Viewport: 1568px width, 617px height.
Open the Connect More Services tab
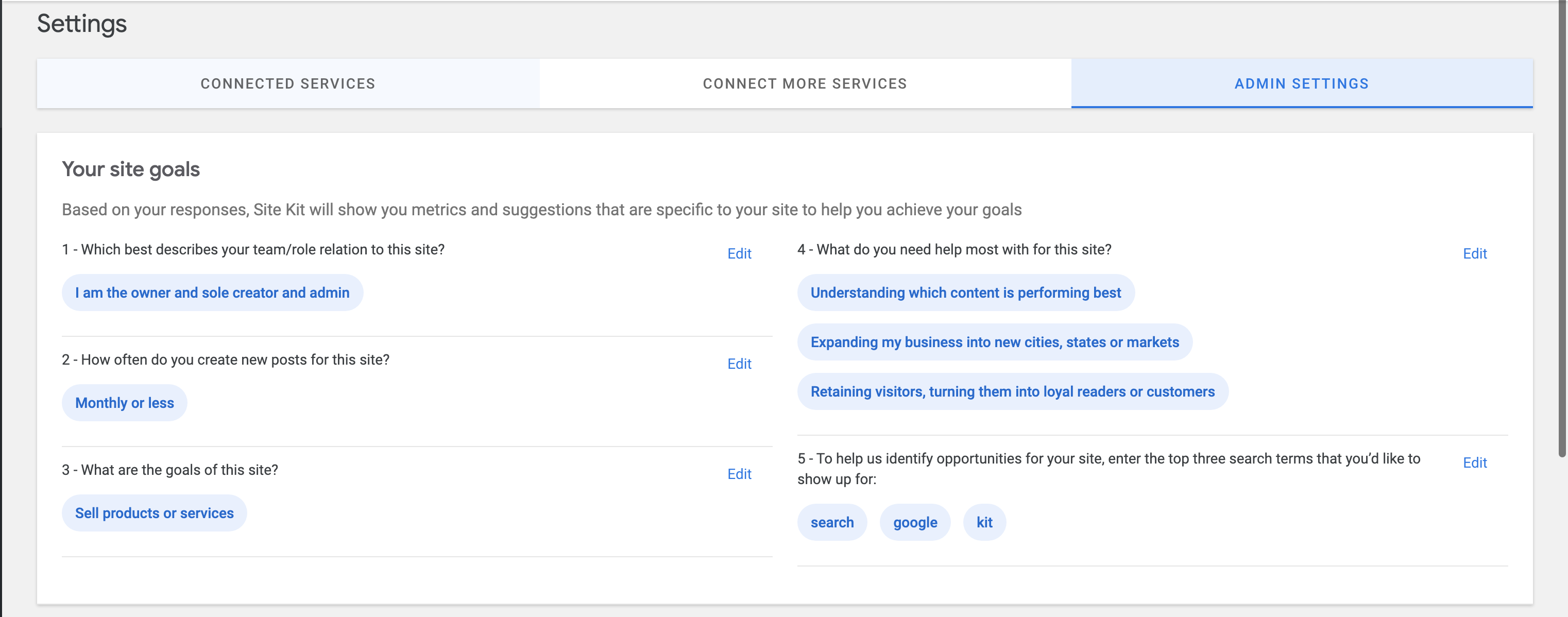[x=805, y=83]
